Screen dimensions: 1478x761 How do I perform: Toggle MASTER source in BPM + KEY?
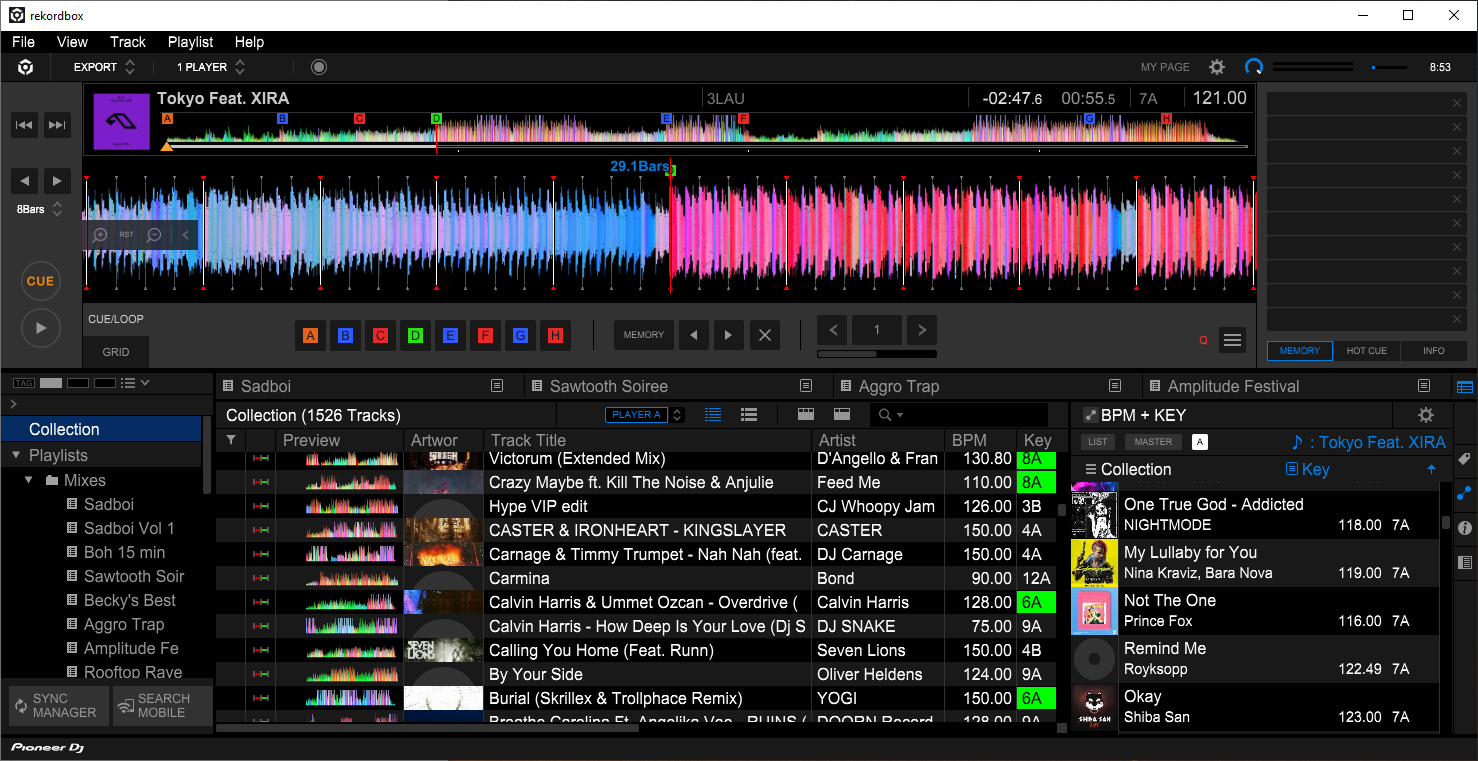coord(1153,442)
